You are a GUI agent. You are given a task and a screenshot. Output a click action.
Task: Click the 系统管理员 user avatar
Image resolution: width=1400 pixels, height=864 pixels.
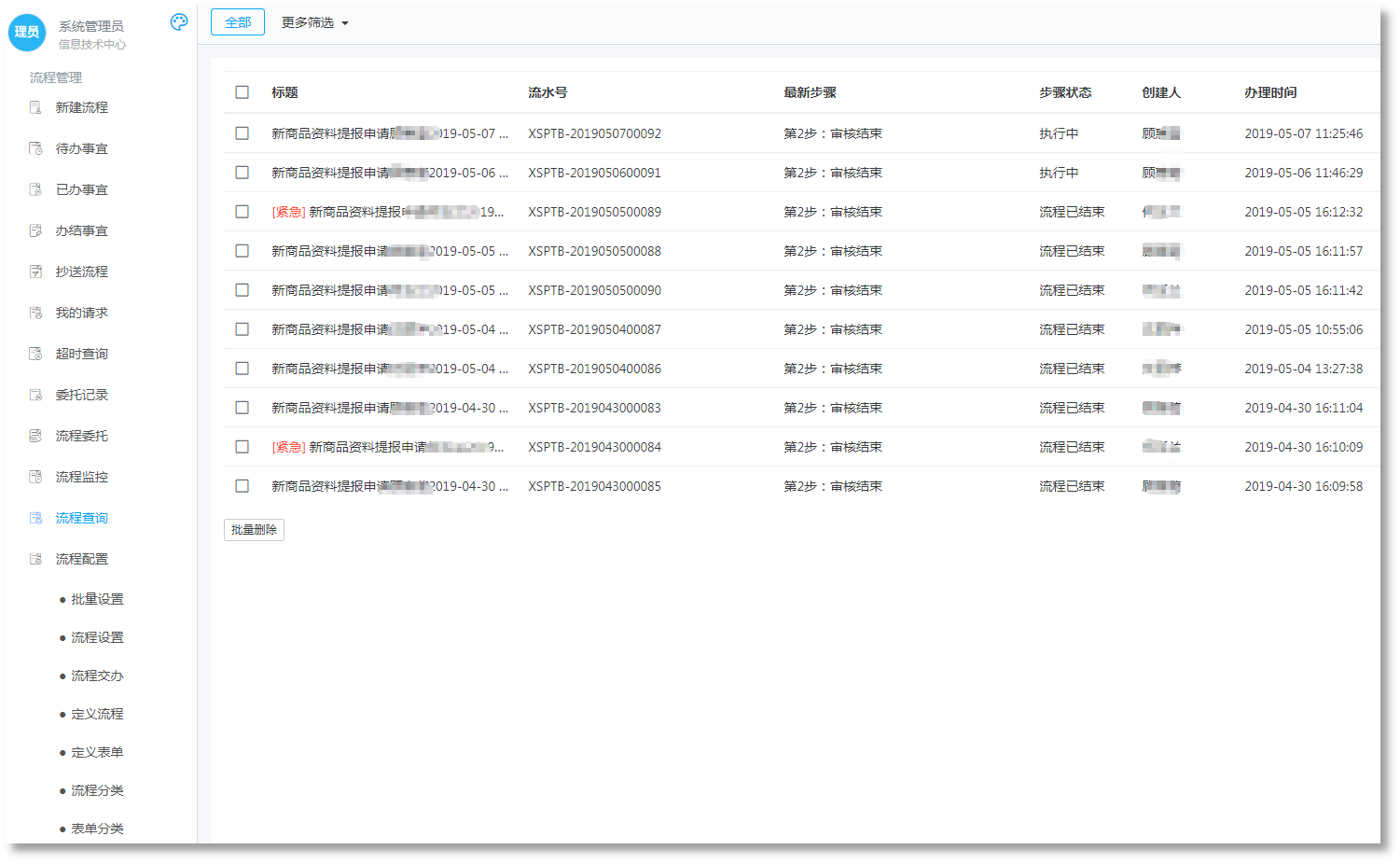tap(27, 33)
